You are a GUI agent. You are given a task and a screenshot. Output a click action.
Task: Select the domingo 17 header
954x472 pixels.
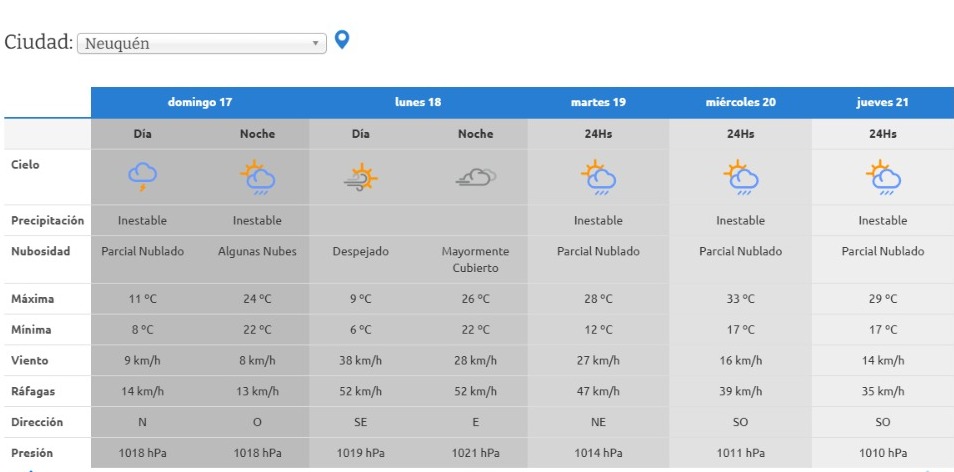(200, 103)
